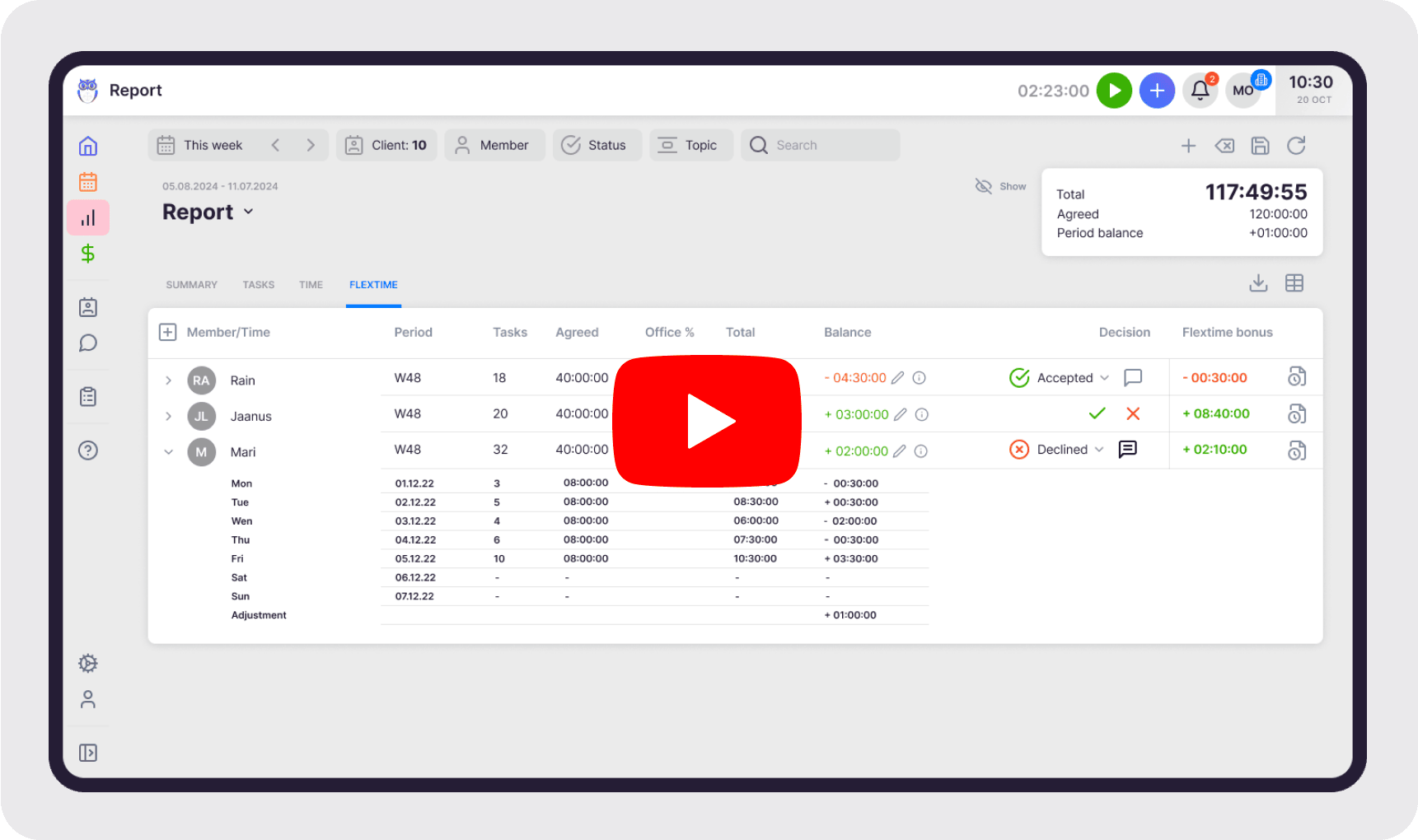Screen dimensions: 1418x840
Task: Switch to the SUMMARY tab
Action: pos(192,285)
